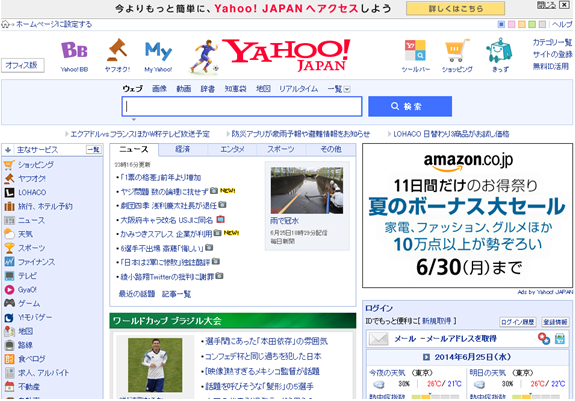575x401 pixels.
Task: Click the home icon for homepage setting
Action: (x=5, y=25)
